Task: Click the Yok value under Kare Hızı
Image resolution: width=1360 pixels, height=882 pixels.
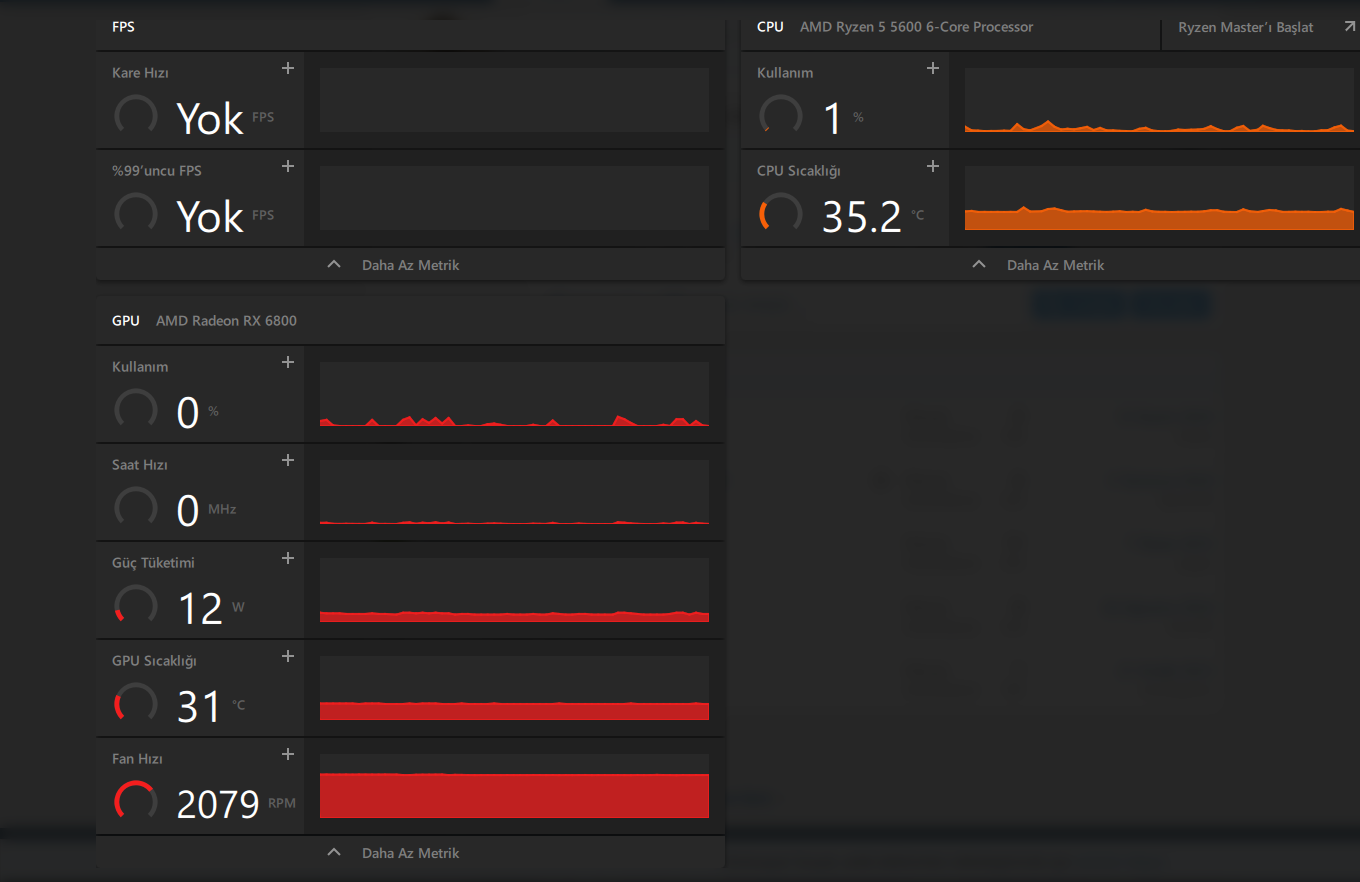Action: [210, 118]
